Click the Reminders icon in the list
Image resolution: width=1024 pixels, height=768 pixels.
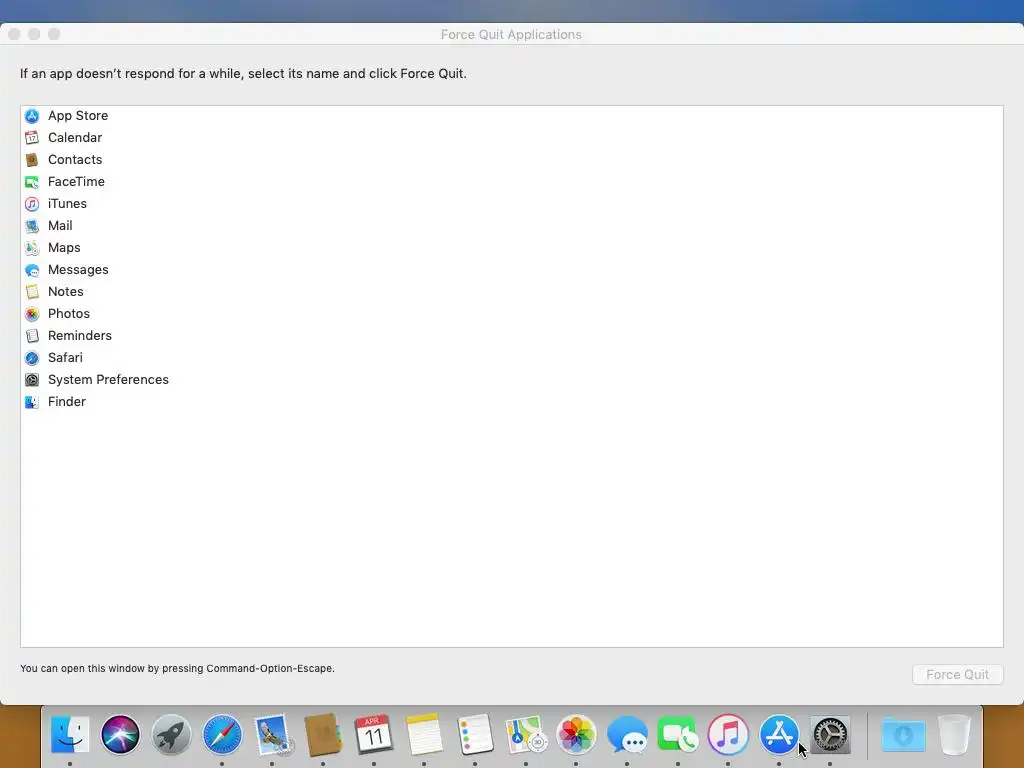[x=32, y=336]
